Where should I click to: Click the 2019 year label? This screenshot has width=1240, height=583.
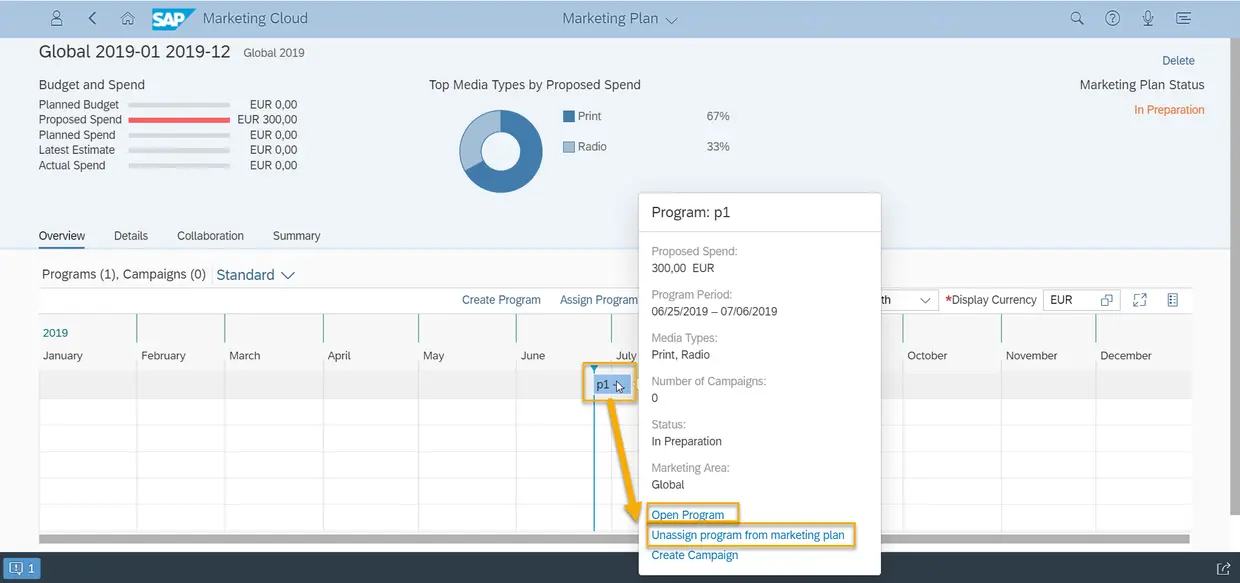55,333
